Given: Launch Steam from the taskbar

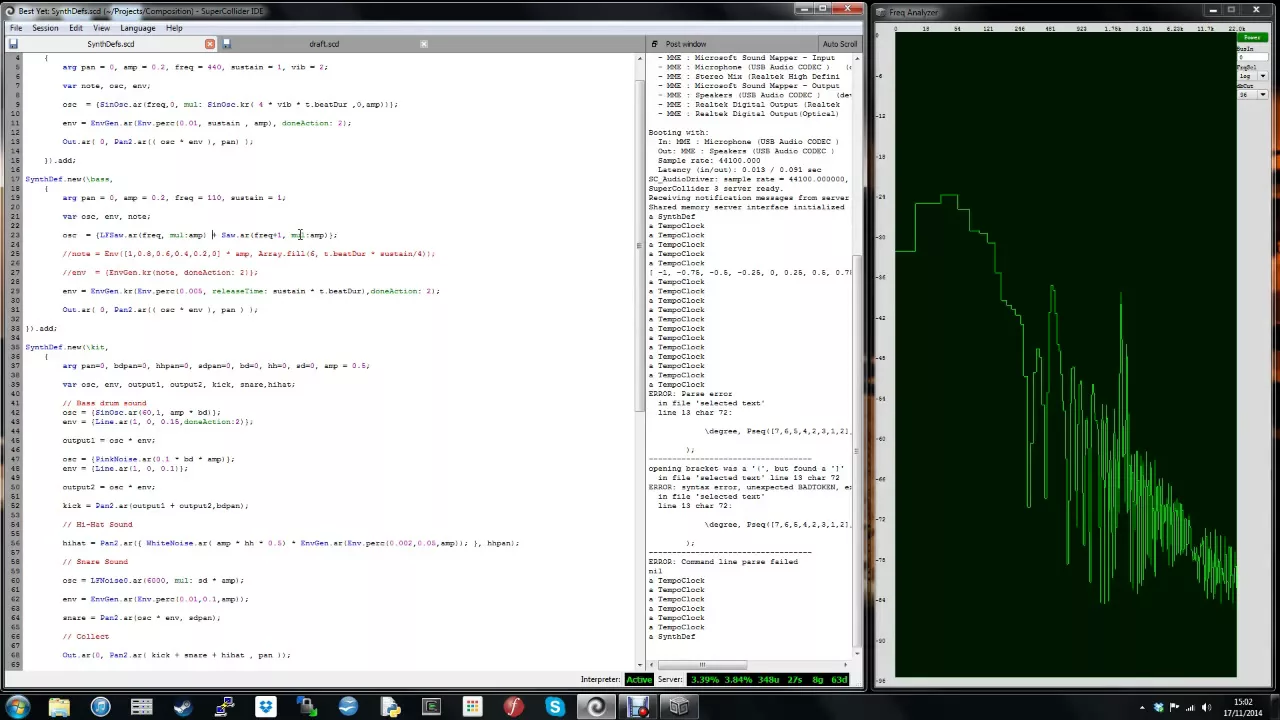Looking at the screenshot, I should pos(183,707).
